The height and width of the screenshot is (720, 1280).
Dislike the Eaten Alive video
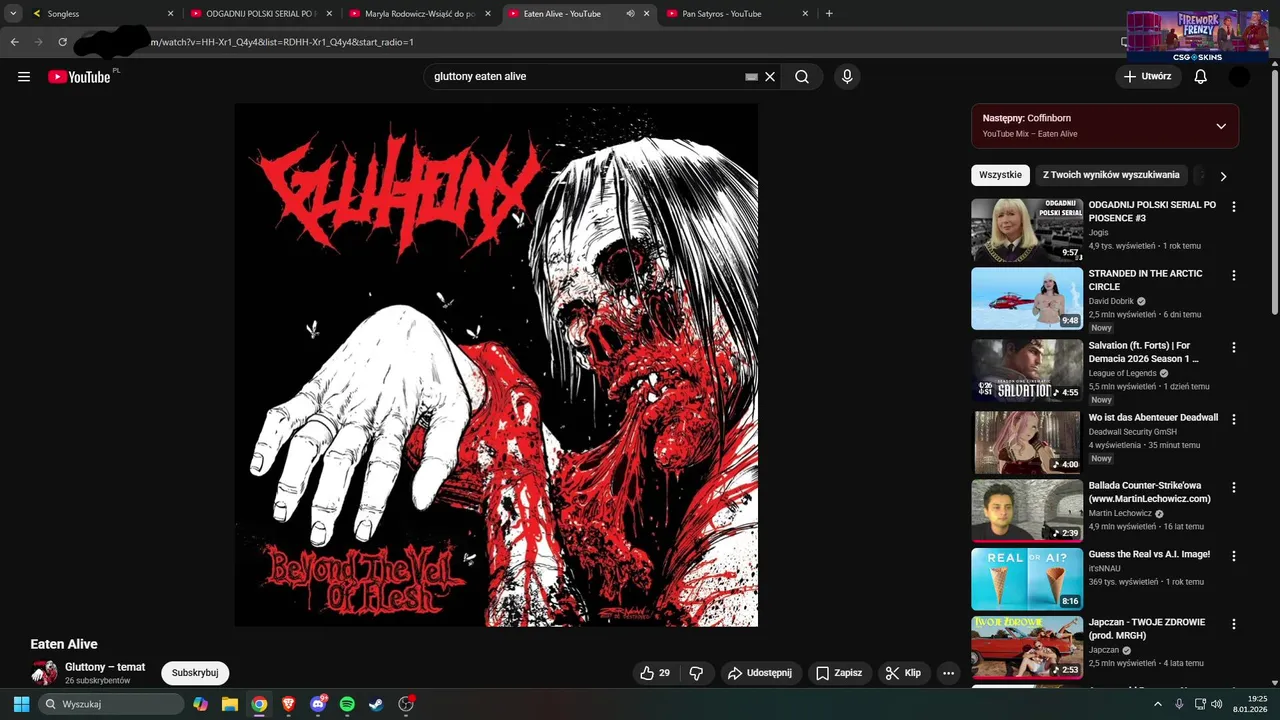697,673
